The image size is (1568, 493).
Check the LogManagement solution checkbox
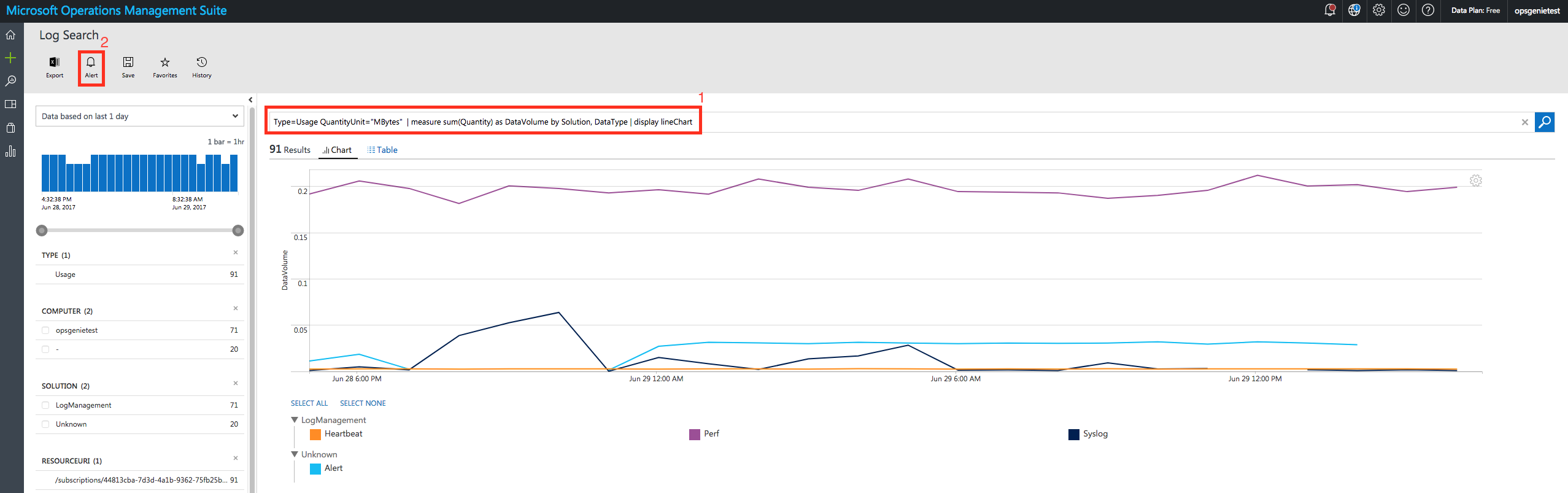point(45,405)
